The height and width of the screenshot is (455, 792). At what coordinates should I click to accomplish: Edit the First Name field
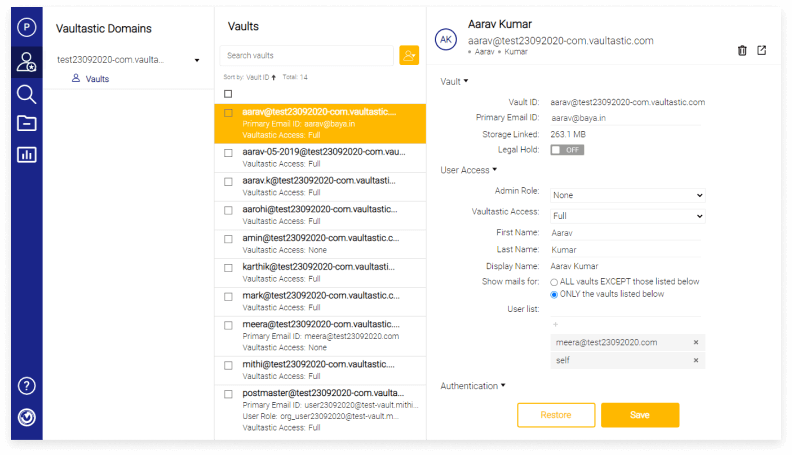click(626, 233)
